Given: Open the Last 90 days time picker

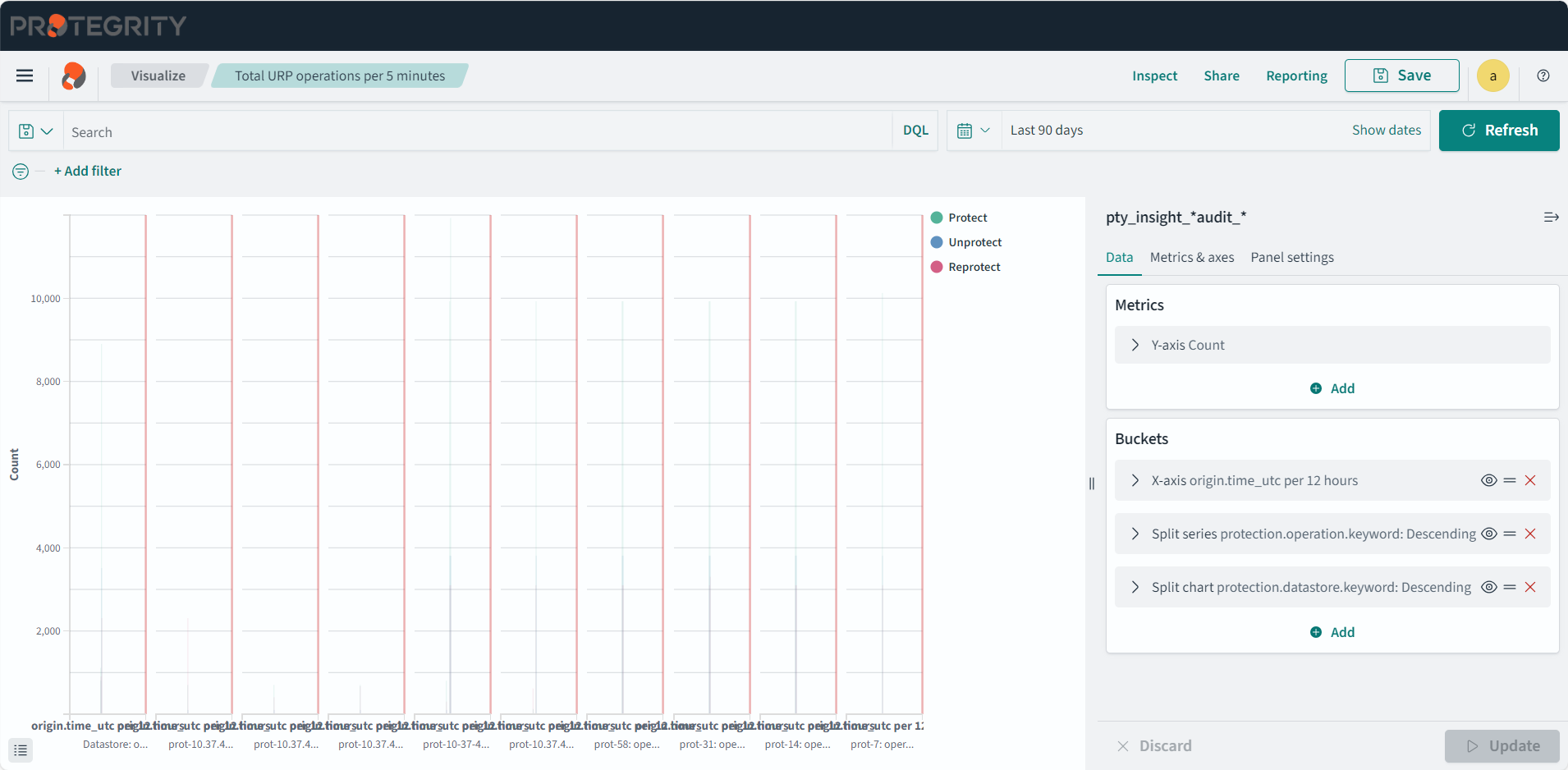Looking at the screenshot, I should click(x=1047, y=131).
